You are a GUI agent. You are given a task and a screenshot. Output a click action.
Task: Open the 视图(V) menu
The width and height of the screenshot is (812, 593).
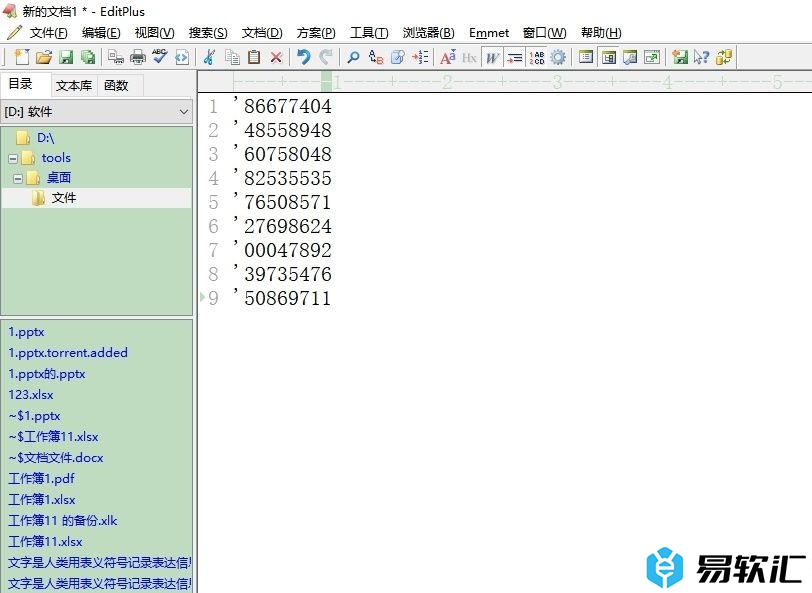154,33
